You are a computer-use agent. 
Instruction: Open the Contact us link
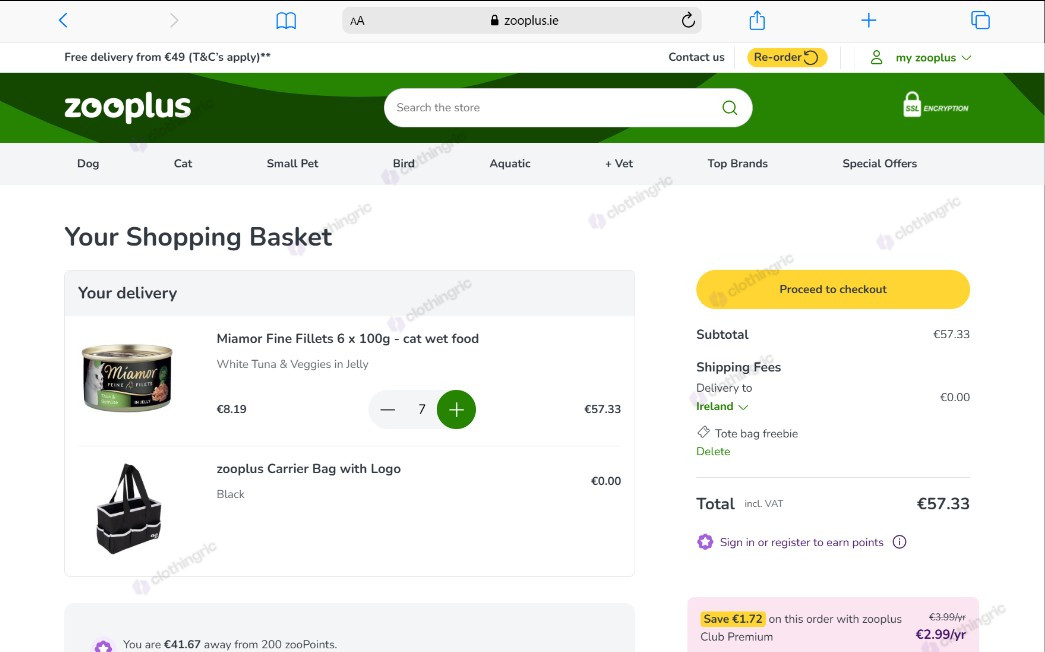[x=696, y=57]
